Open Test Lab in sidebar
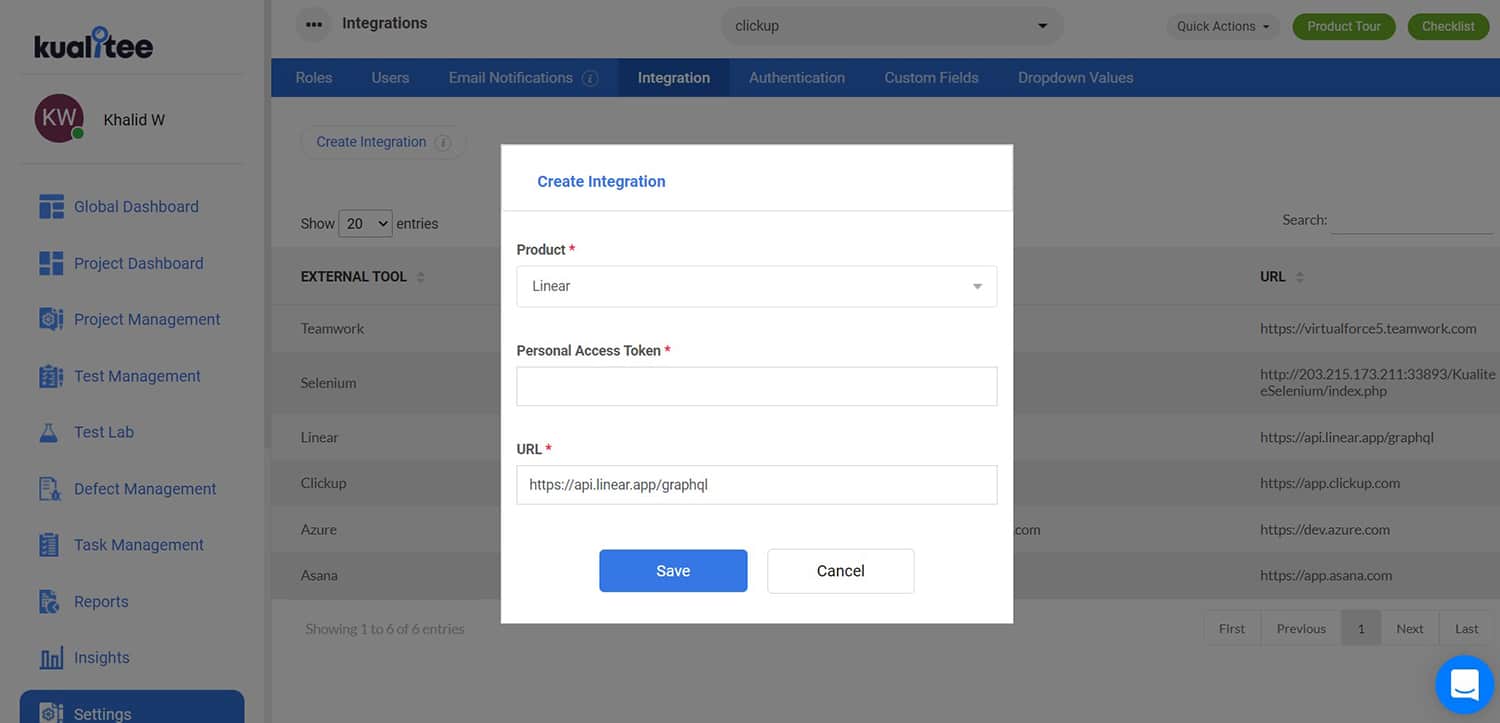 click(104, 432)
